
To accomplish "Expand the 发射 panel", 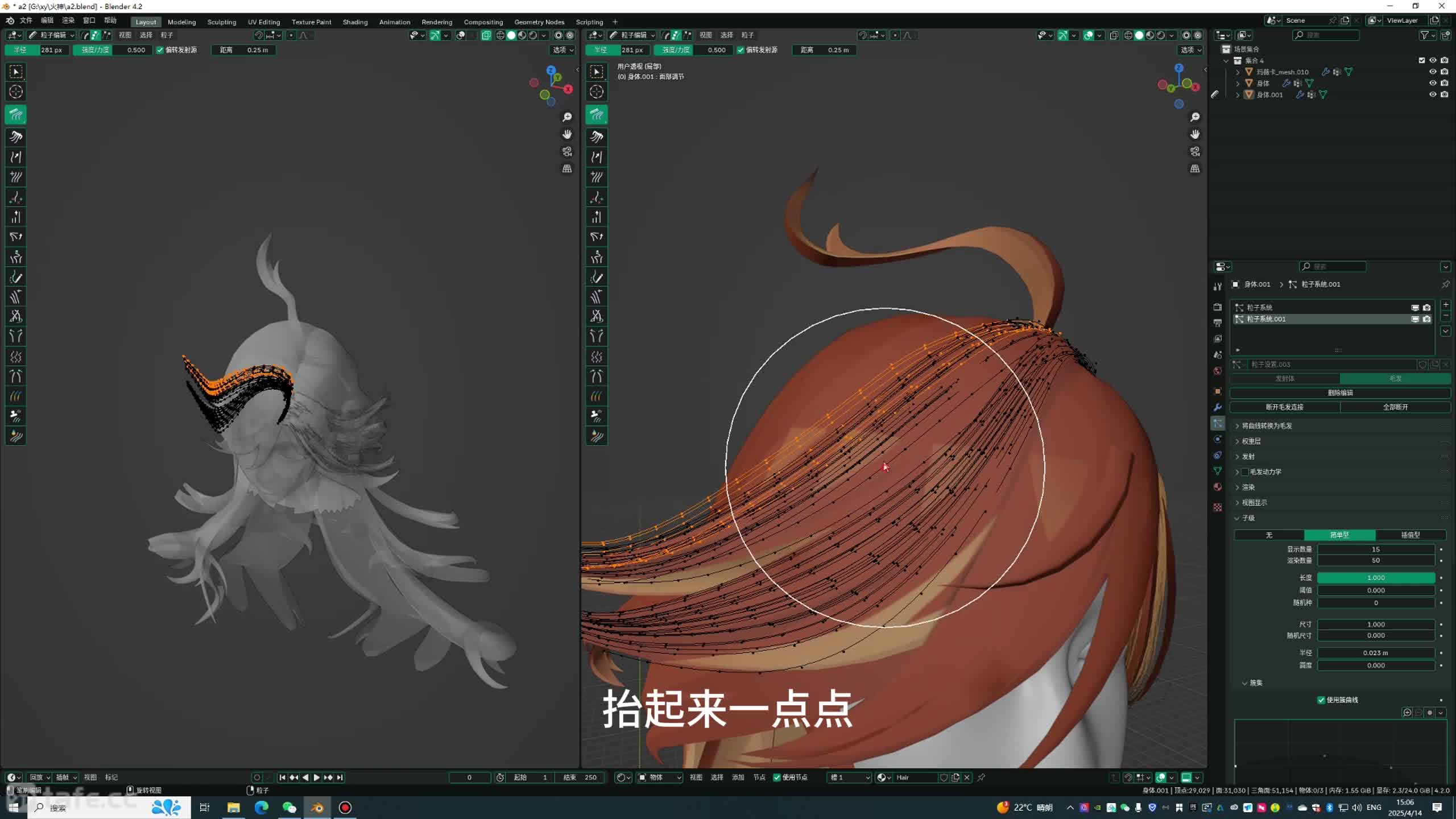I will (x=1248, y=456).
